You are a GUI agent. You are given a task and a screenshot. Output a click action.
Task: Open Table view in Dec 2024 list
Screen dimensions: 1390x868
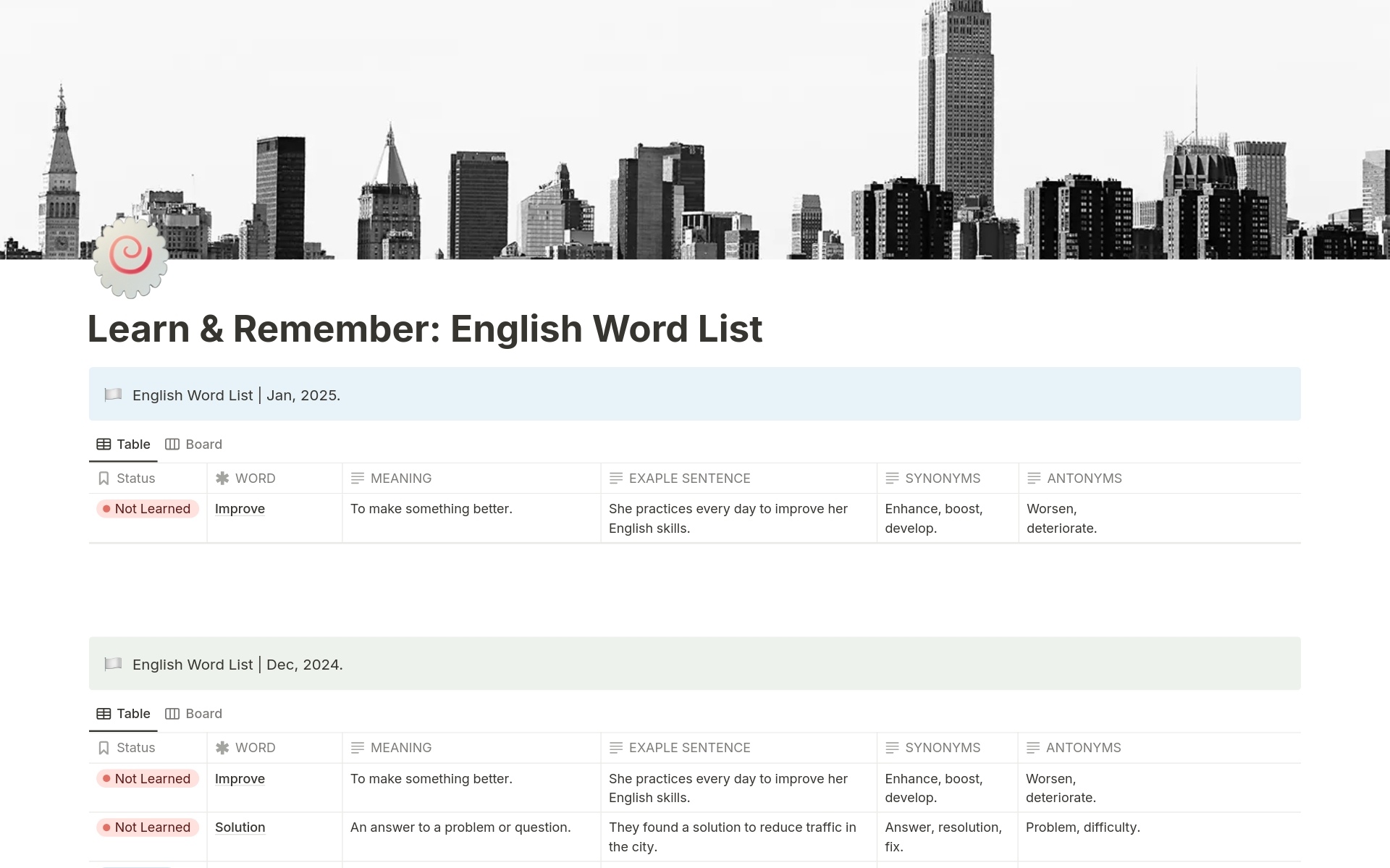pyautogui.click(x=123, y=713)
